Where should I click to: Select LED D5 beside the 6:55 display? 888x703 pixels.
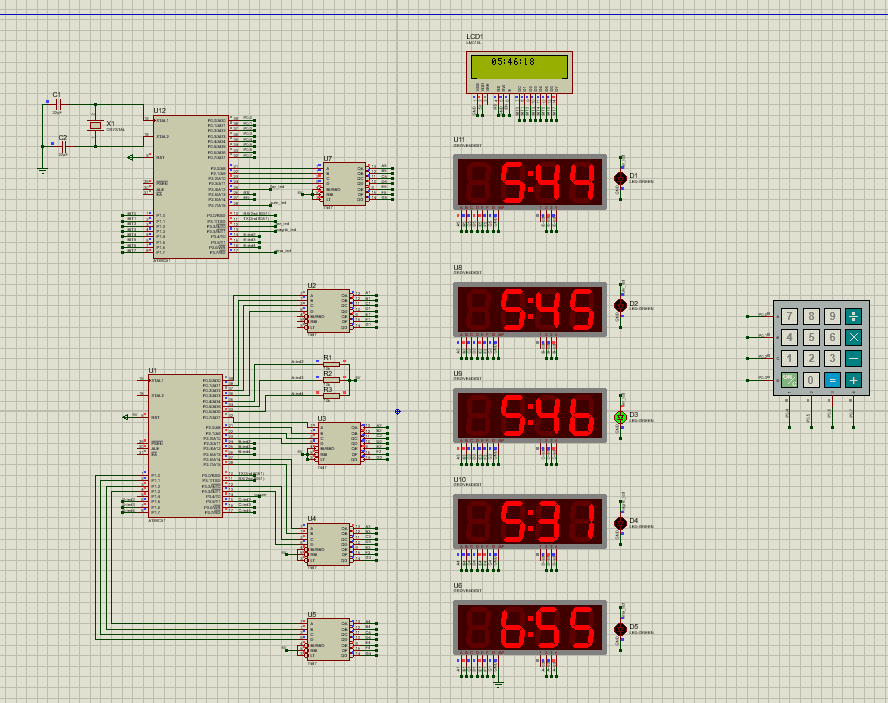pyautogui.click(x=620, y=630)
